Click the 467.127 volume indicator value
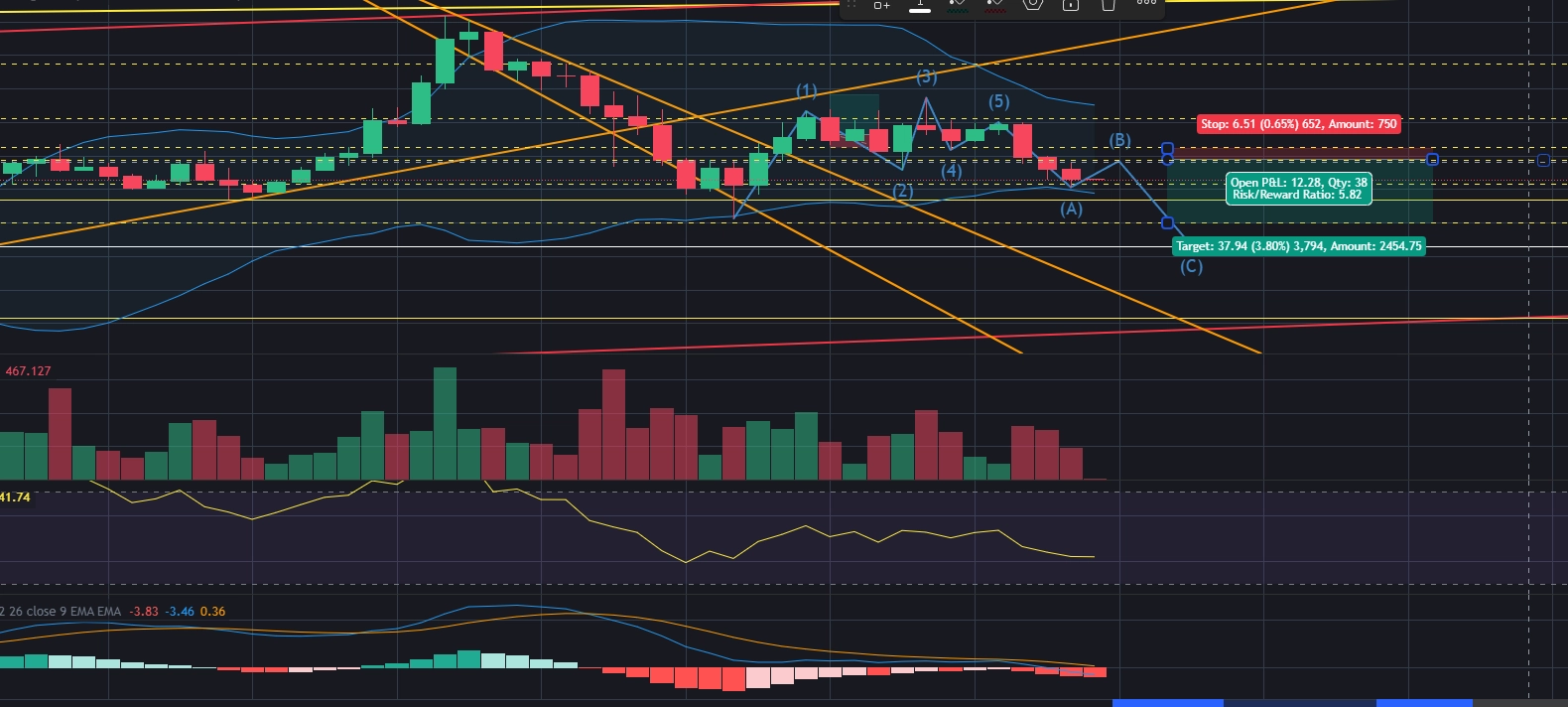This screenshot has height=707, width=1568. pyautogui.click(x=28, y=371)
